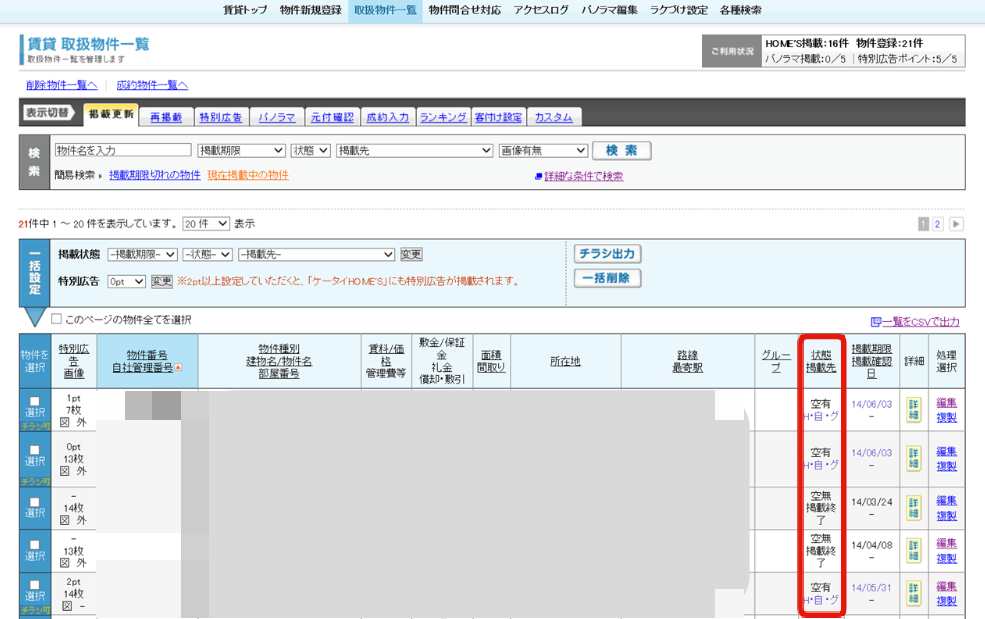985x619 pixels.
Task: Open the 詳細 icon in the first property row
Action: pyautogui.click(x=913, y=410)
